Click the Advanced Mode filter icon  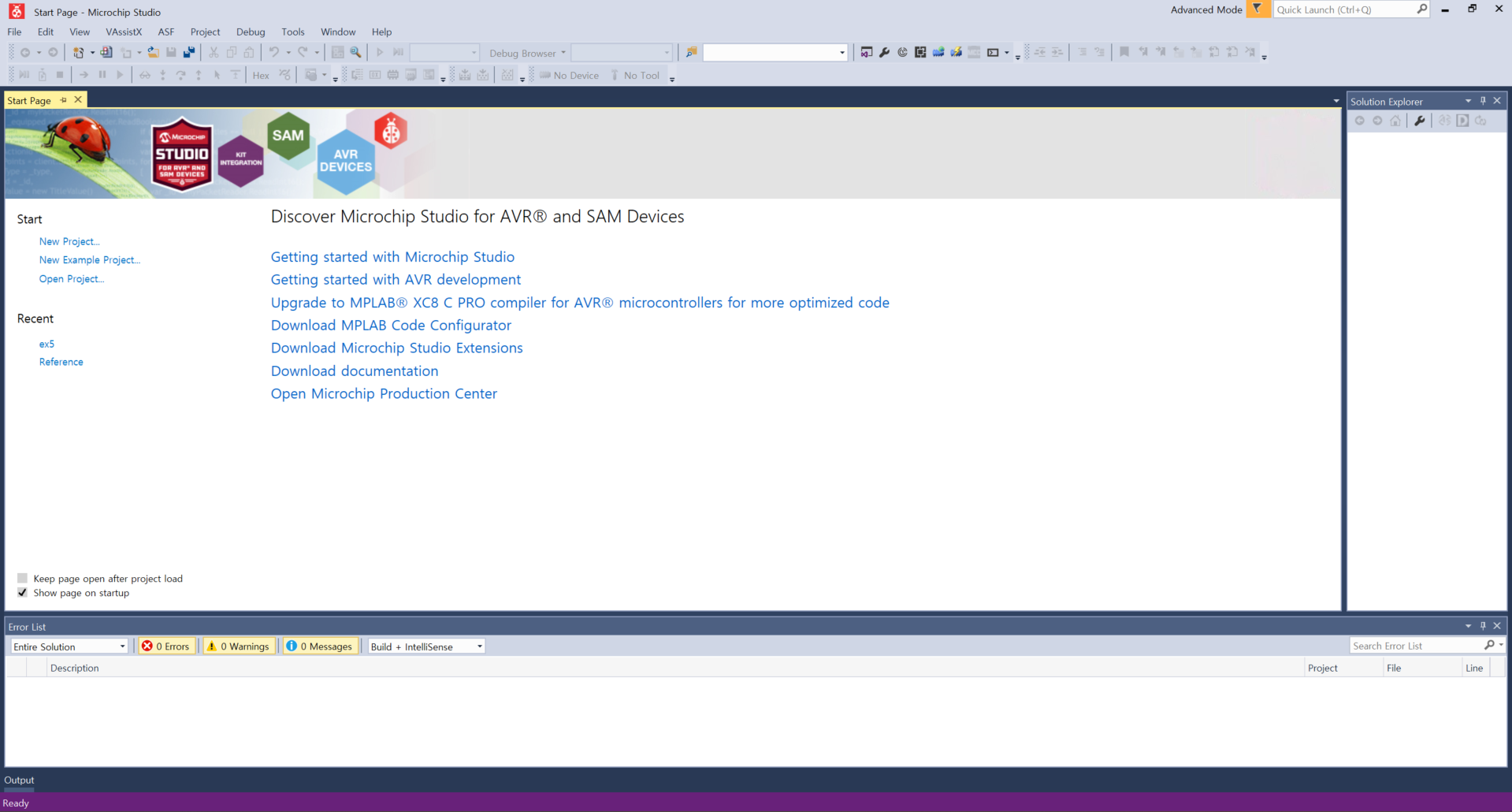coord(1258,9)
